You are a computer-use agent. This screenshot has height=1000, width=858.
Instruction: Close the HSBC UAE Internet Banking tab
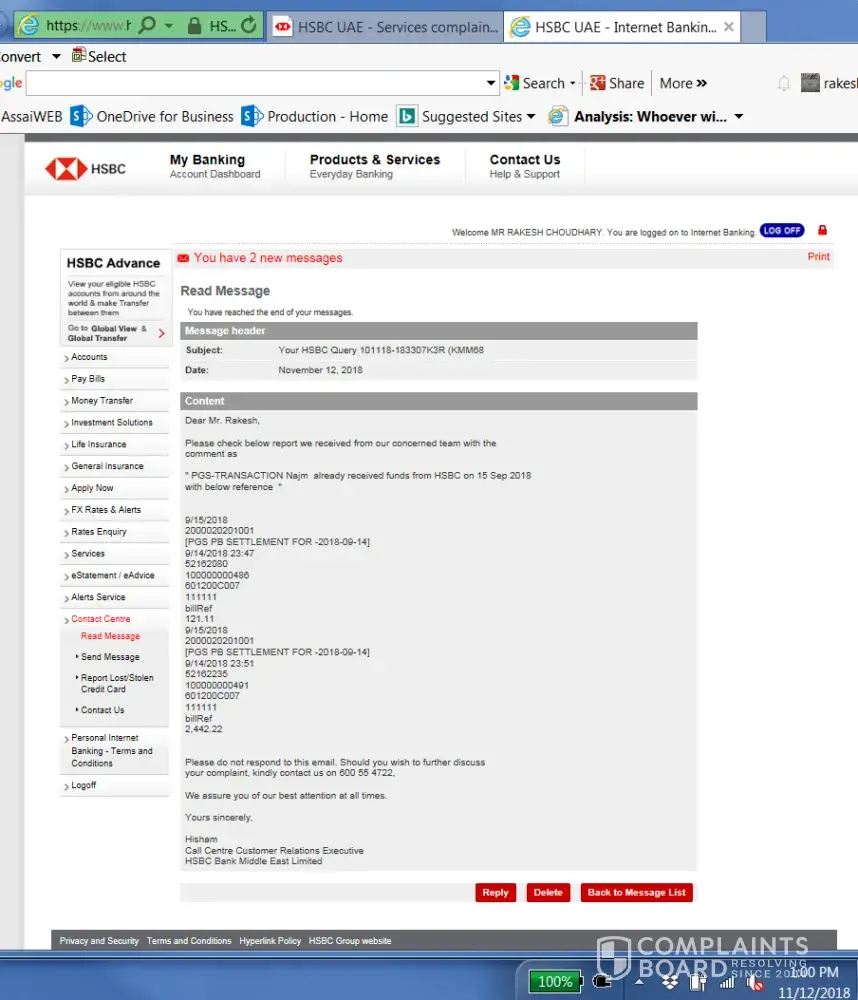(729, 27)
